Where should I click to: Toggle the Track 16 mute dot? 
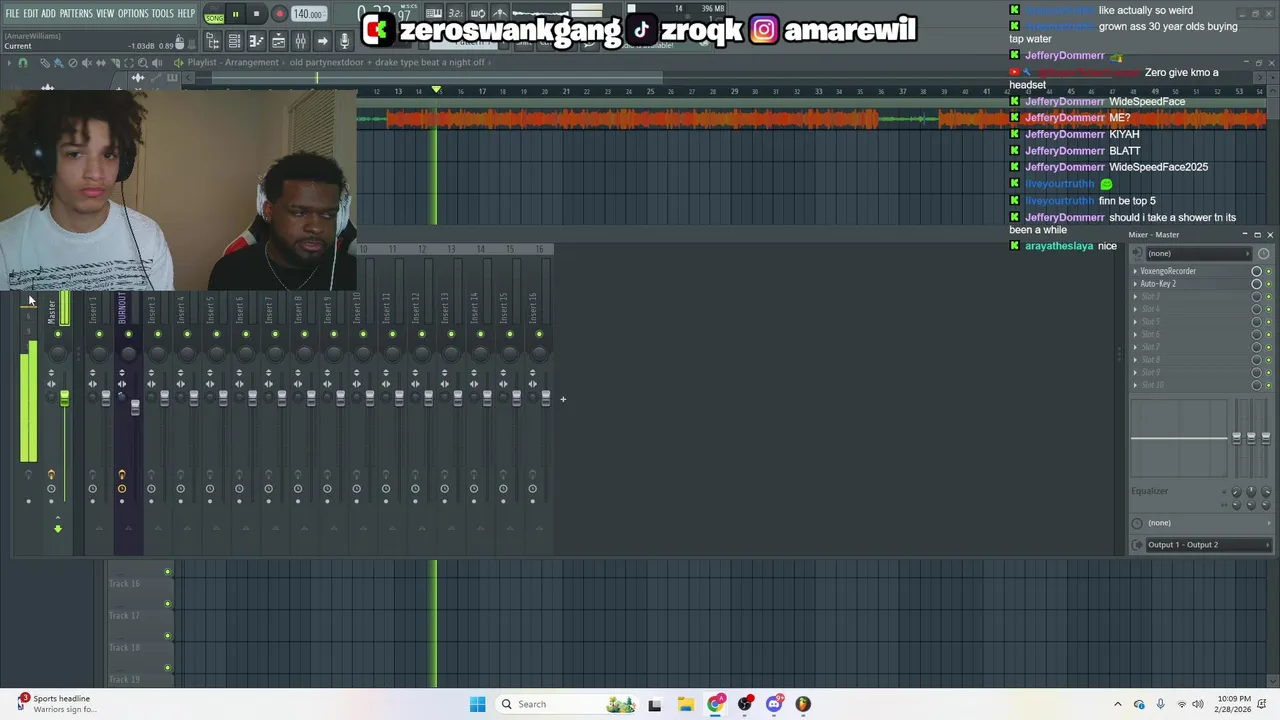coord(167,572)
